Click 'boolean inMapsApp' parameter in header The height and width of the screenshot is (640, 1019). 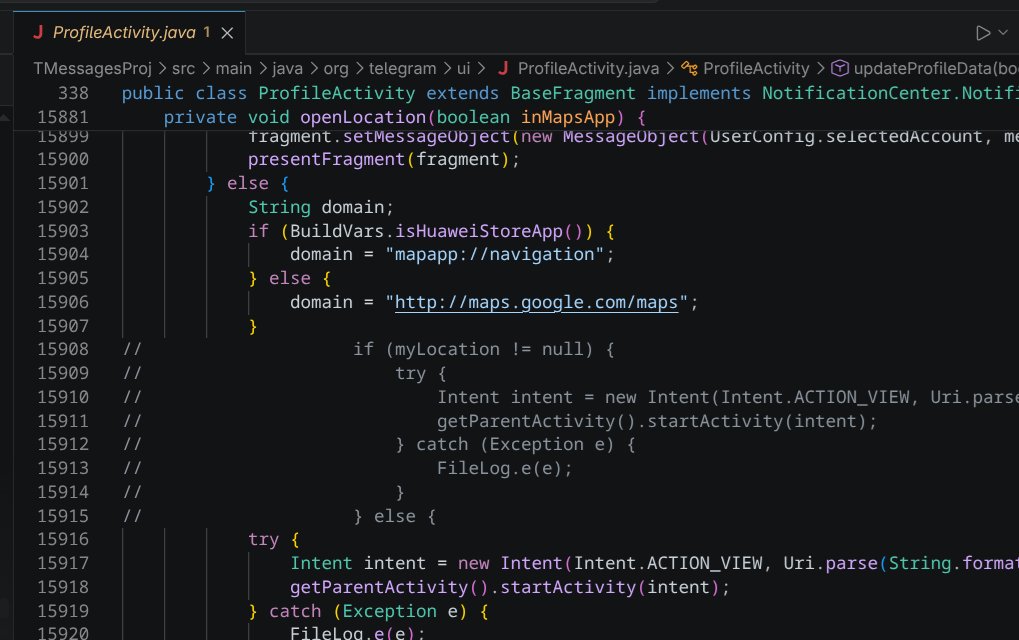(526, 118)
